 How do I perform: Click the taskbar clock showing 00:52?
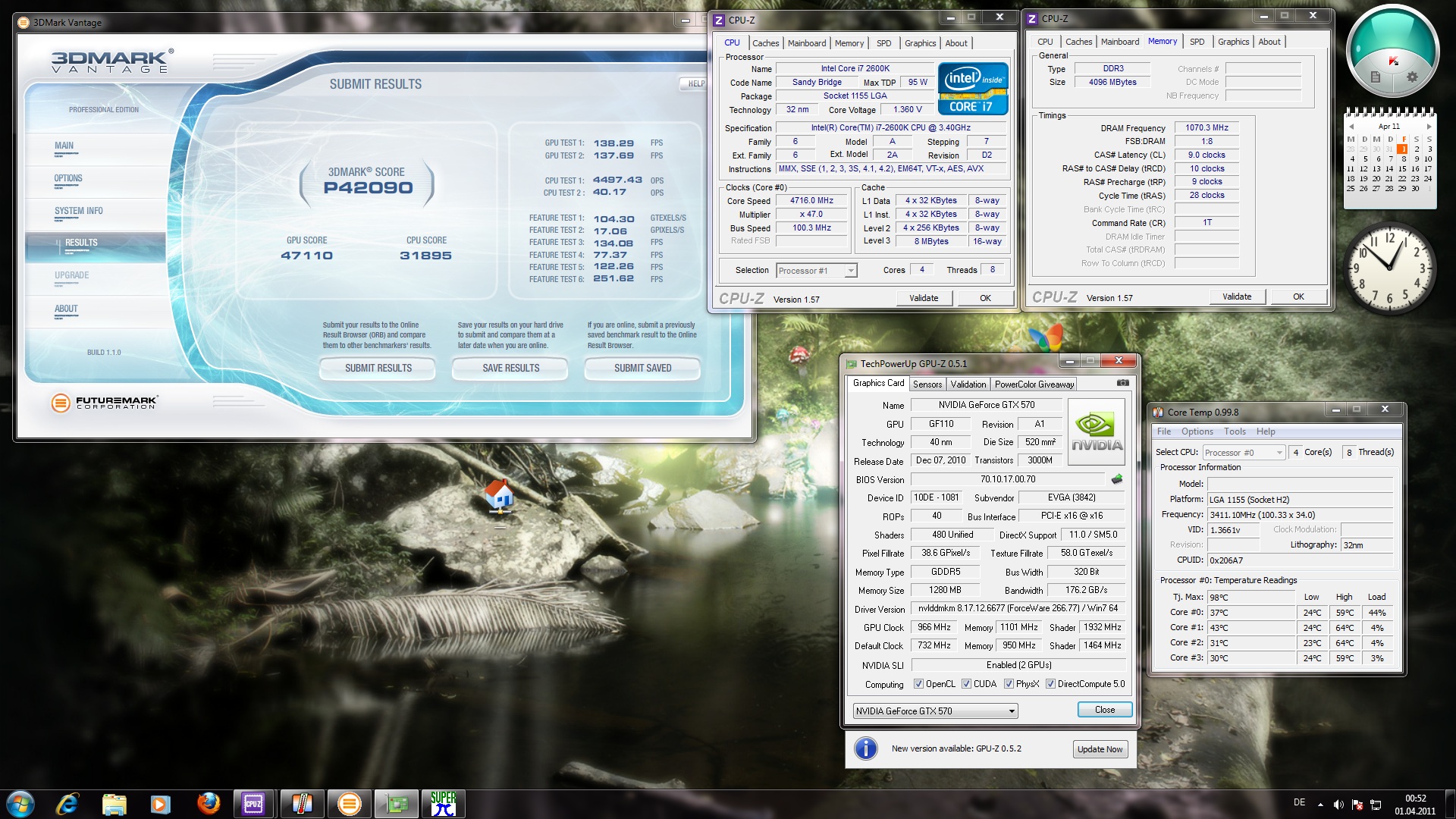pos(1415,805)
